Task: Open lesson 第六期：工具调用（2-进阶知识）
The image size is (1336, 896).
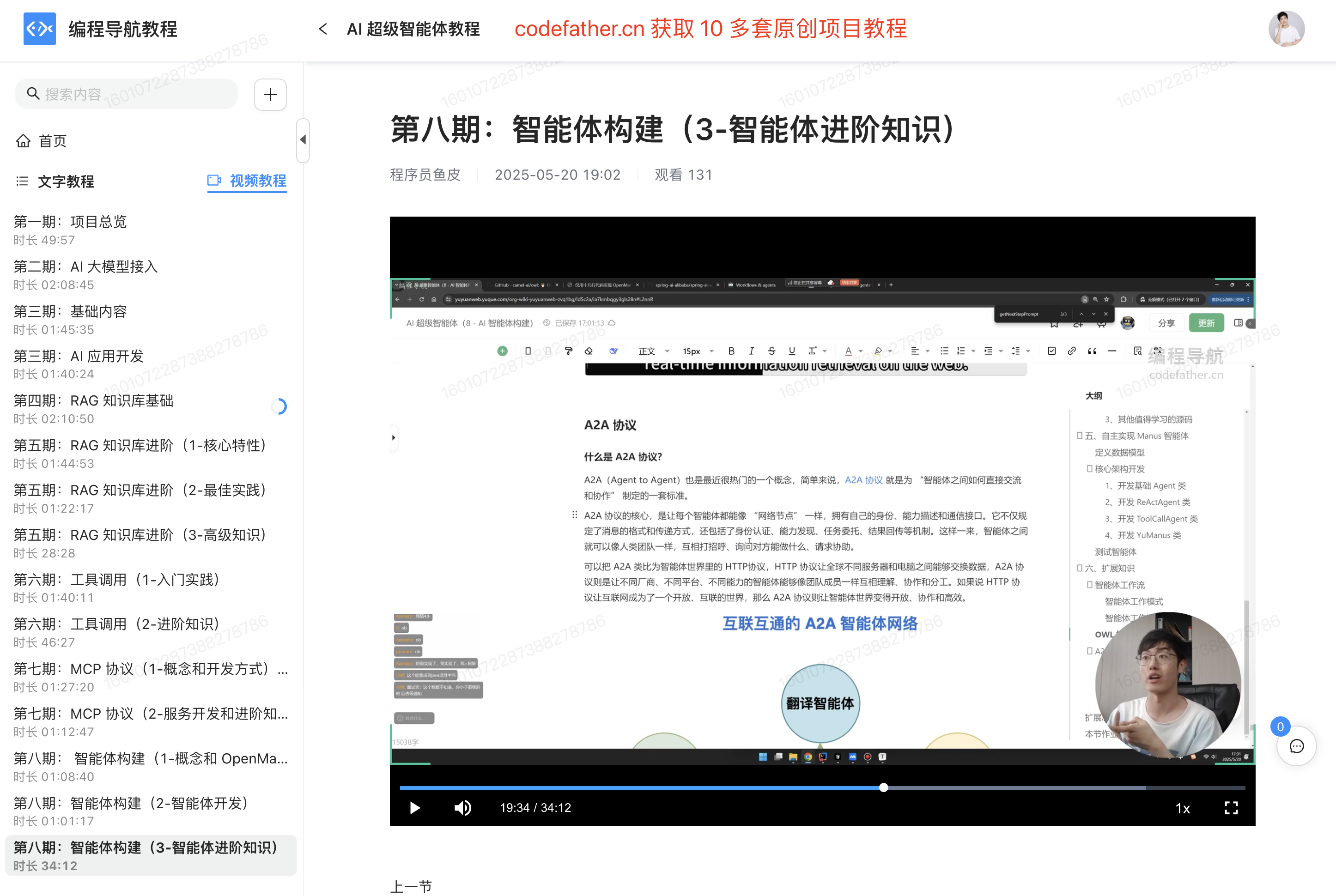Action: 116,624
